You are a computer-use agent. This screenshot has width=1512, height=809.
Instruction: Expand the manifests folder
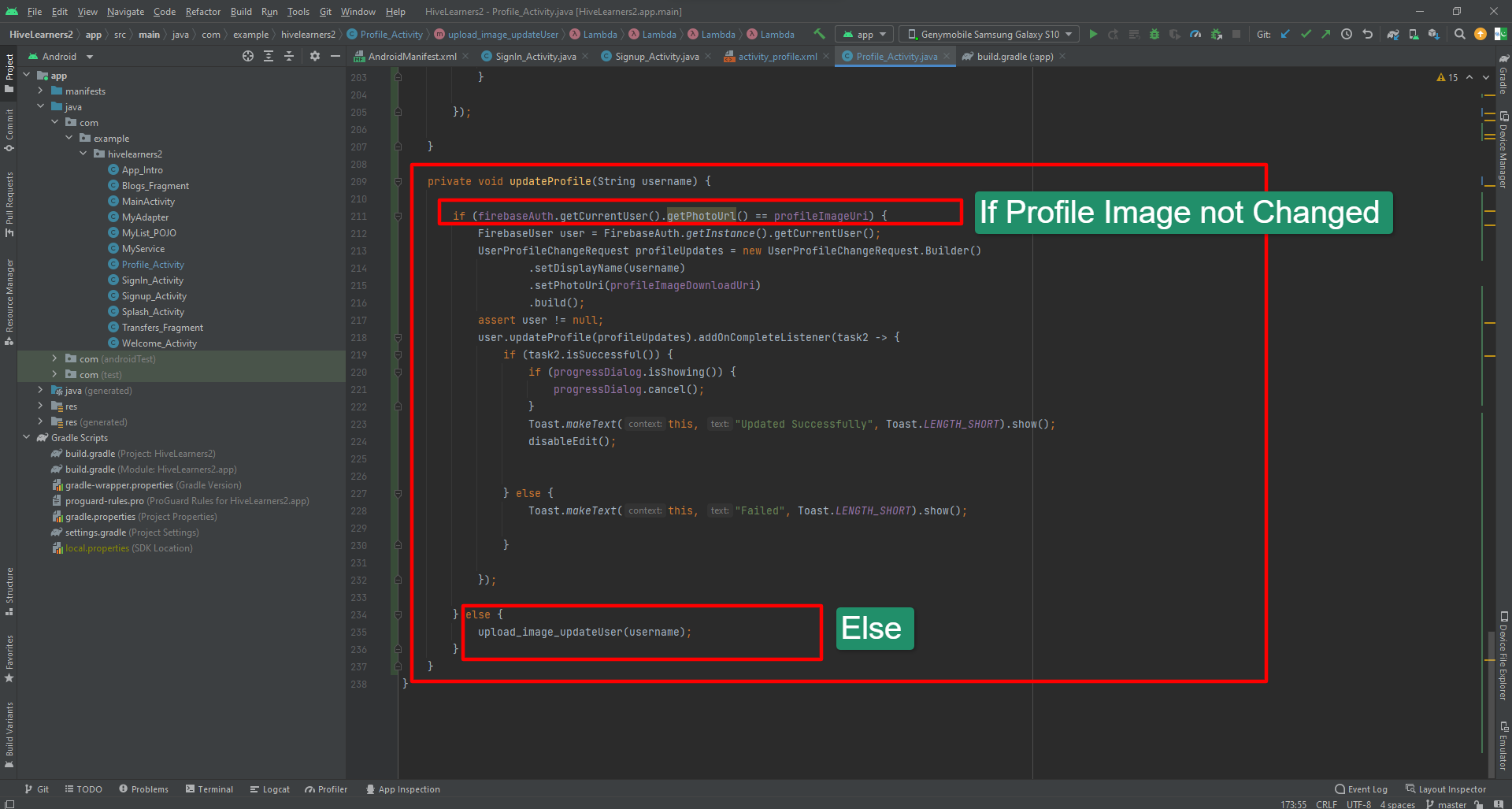pyautogui.click(x=40, y=91)
